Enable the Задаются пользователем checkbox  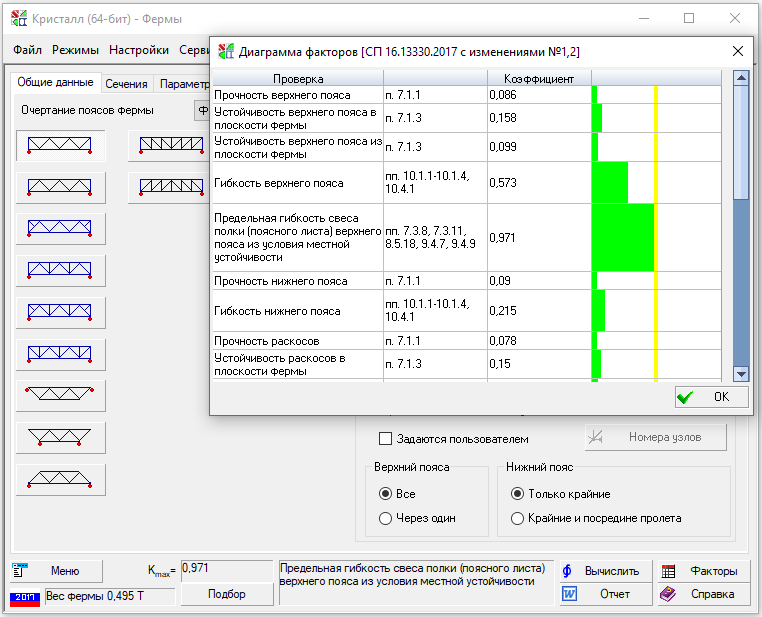pyautogui.click(x=386, y=438)
